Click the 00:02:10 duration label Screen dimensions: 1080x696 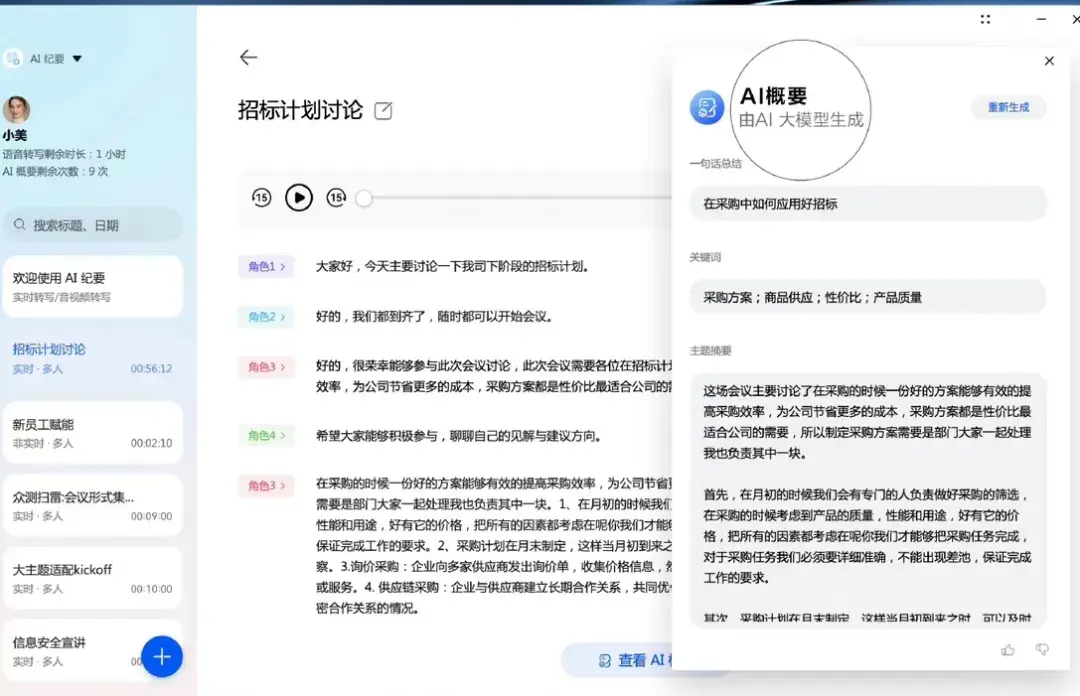(x=152, y=443)
